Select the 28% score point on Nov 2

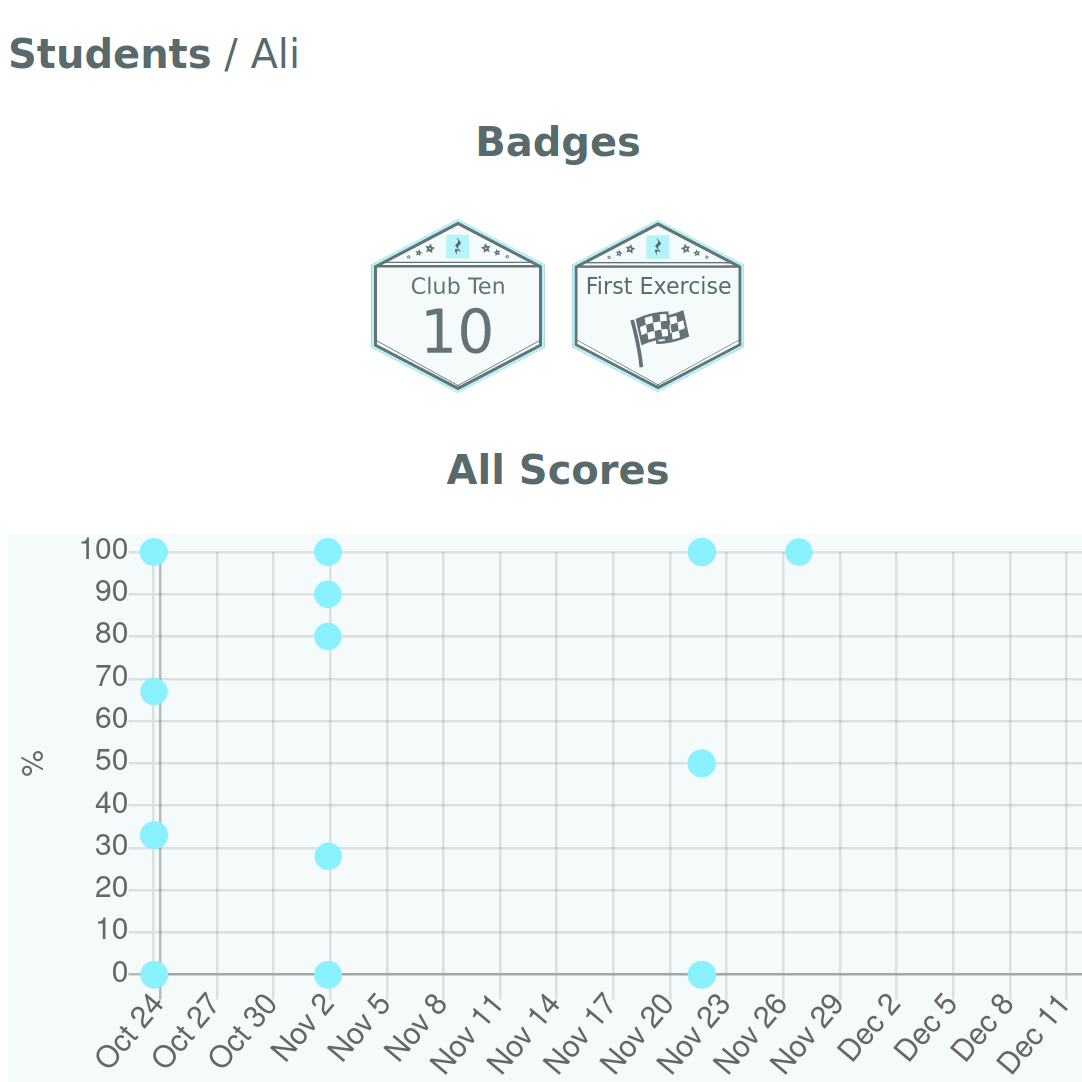(x=328, y=856)
